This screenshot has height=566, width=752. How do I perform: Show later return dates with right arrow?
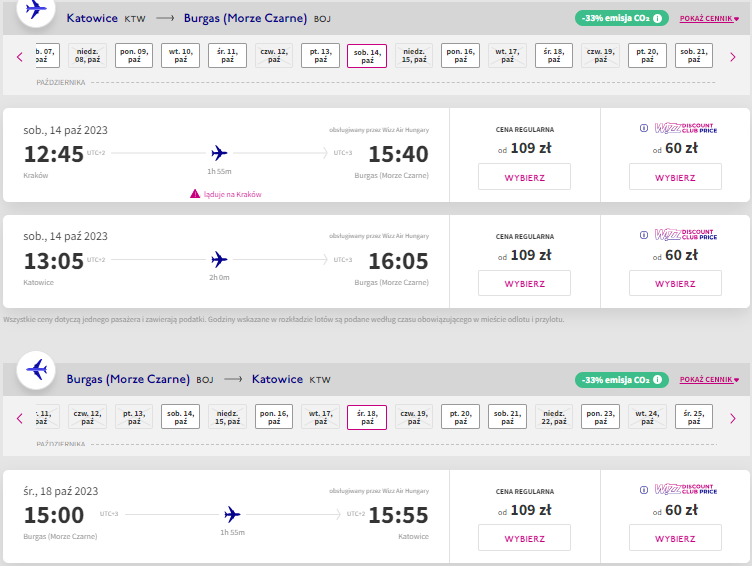[732, 418]
